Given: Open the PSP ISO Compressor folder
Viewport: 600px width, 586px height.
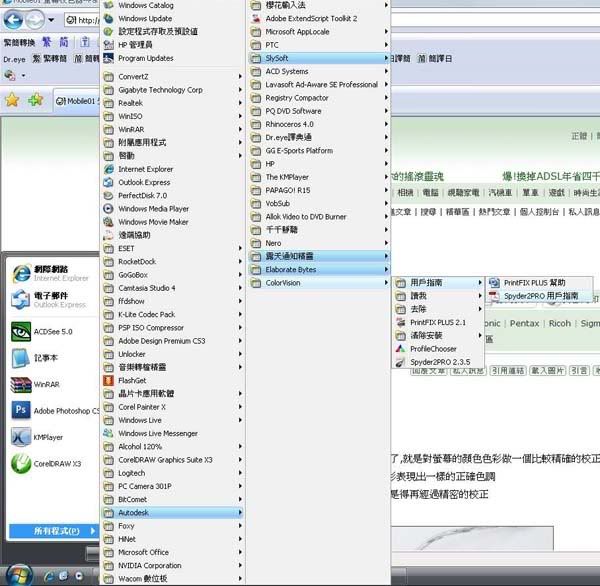Looking at the screenshot, I should 173,328.
